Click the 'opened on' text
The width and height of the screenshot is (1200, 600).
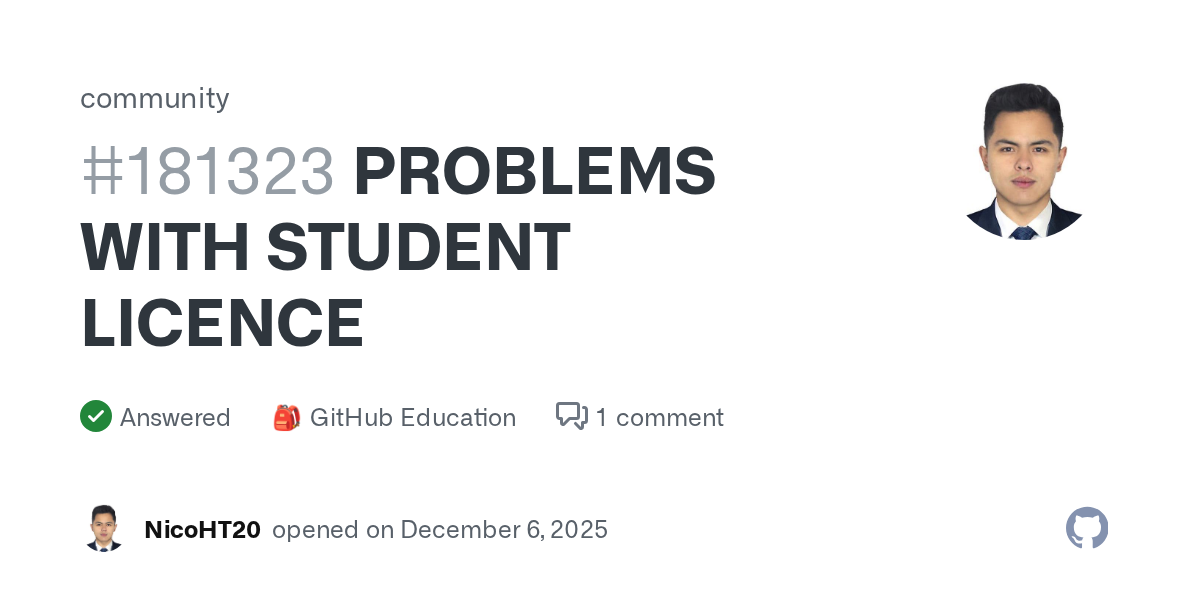(x=333, y=529)
